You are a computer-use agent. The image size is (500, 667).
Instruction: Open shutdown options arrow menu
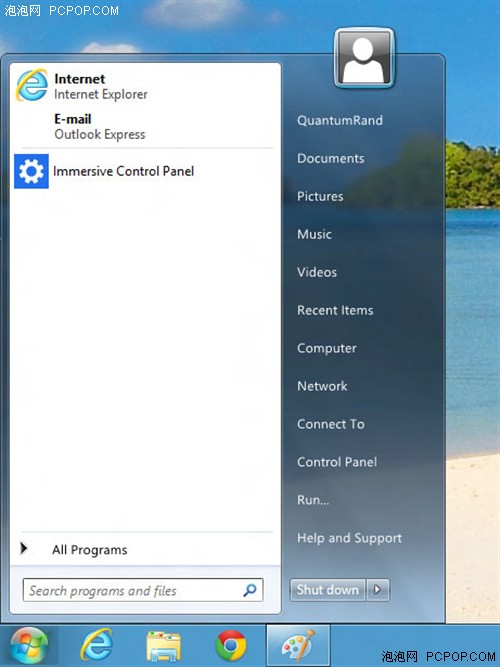click(377, 590)
